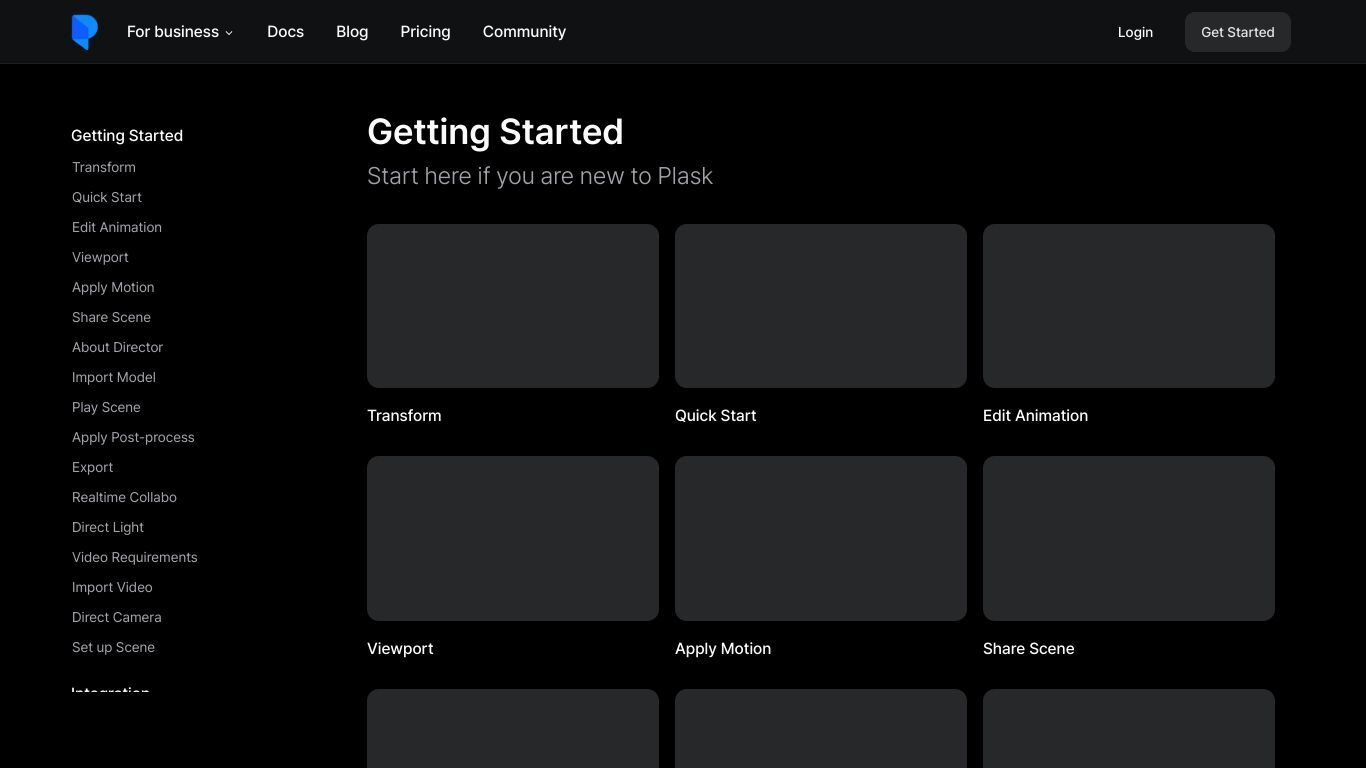The image size is (1366, 768).
Task: Select Getting Started sidebar heading
Action: tap(127, 135)
